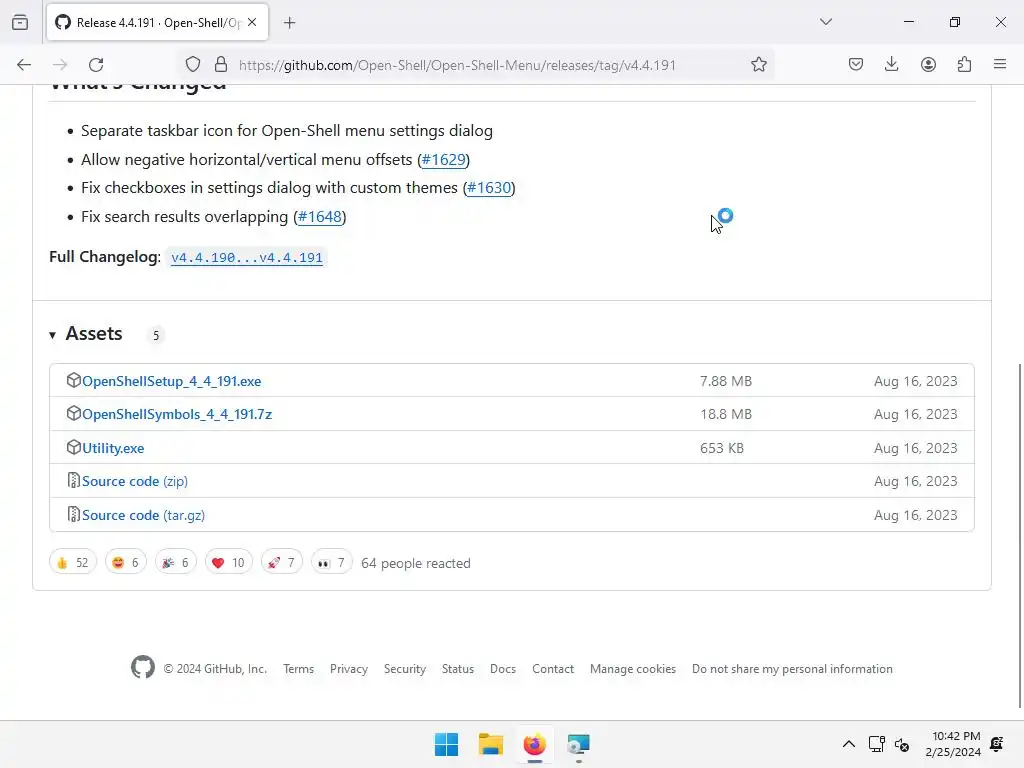Click package icon beside Utility.exe
The height and width of the screenshot is (768, 1024).
click(x=73, y=447)
